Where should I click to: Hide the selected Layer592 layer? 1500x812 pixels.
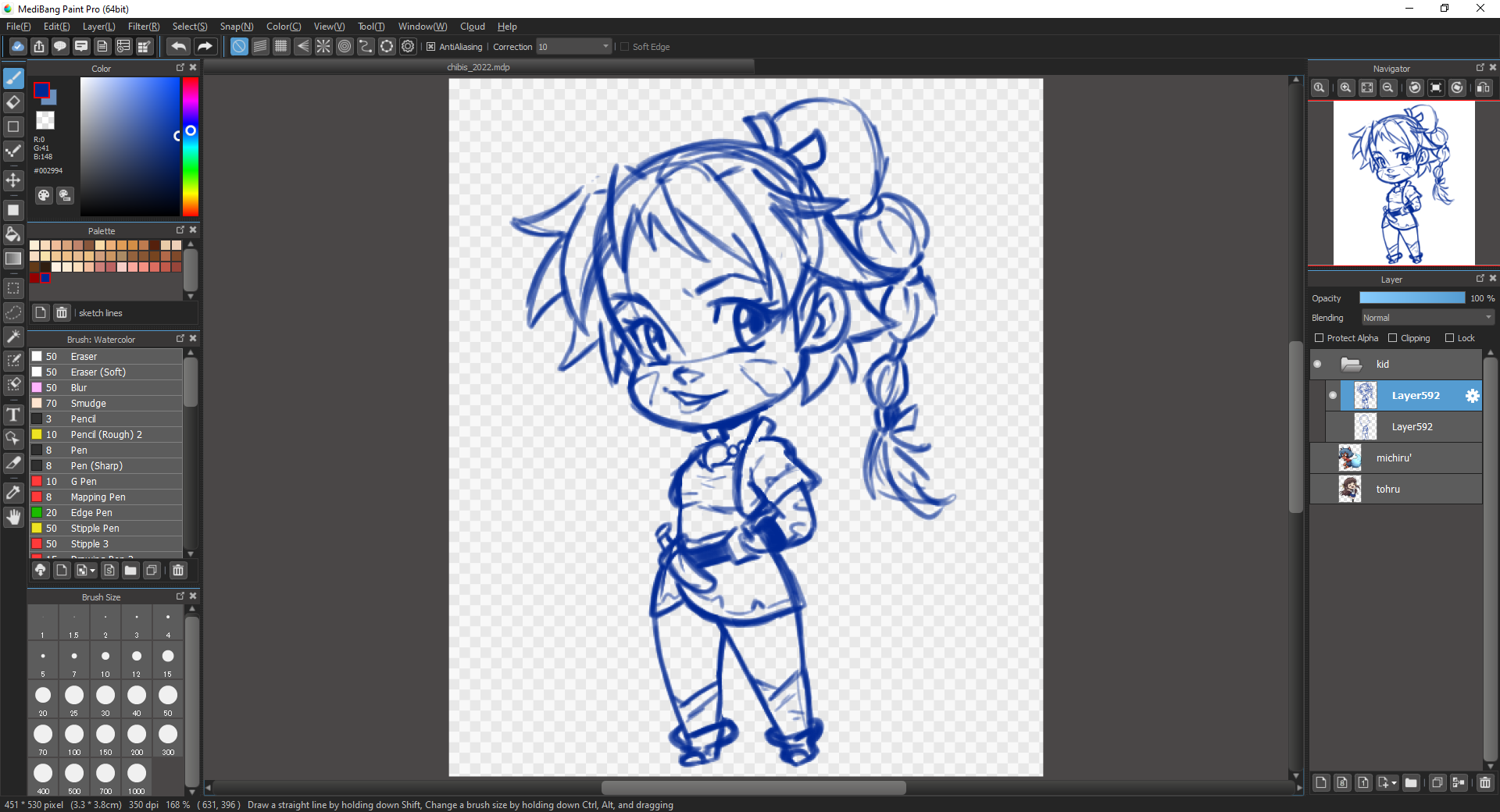tap(1333, 396)
